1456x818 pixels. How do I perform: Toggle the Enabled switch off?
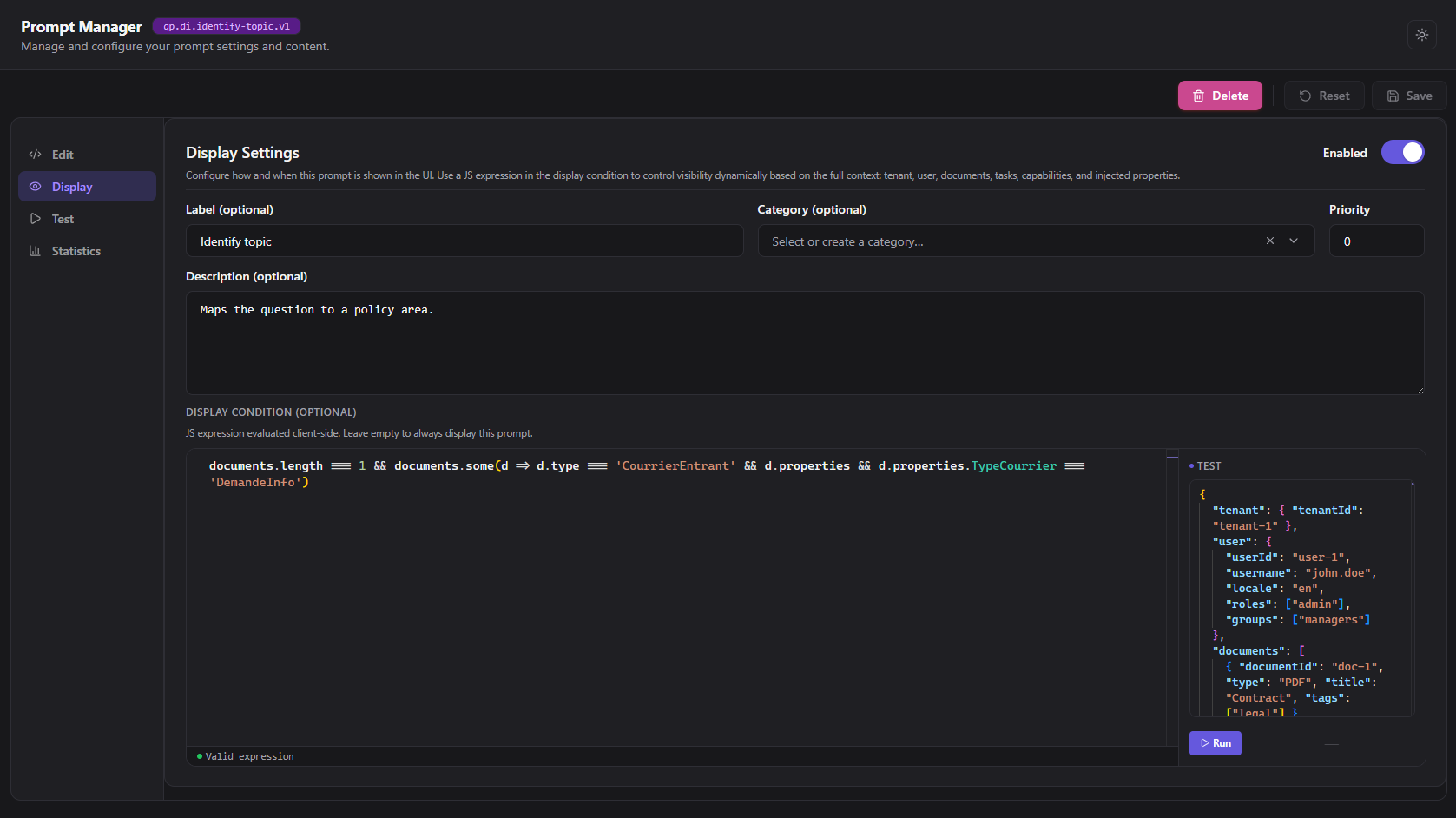point(1402,153)
